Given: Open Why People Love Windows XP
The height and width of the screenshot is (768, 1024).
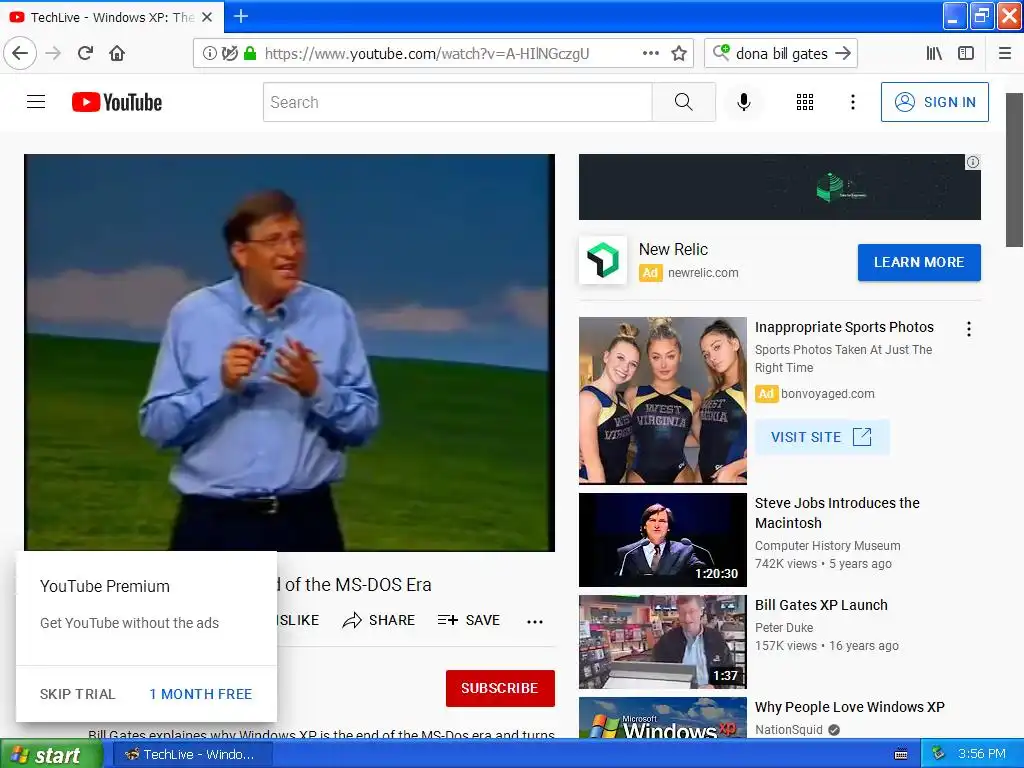Looking at the screenshot, I should [850, 707].
